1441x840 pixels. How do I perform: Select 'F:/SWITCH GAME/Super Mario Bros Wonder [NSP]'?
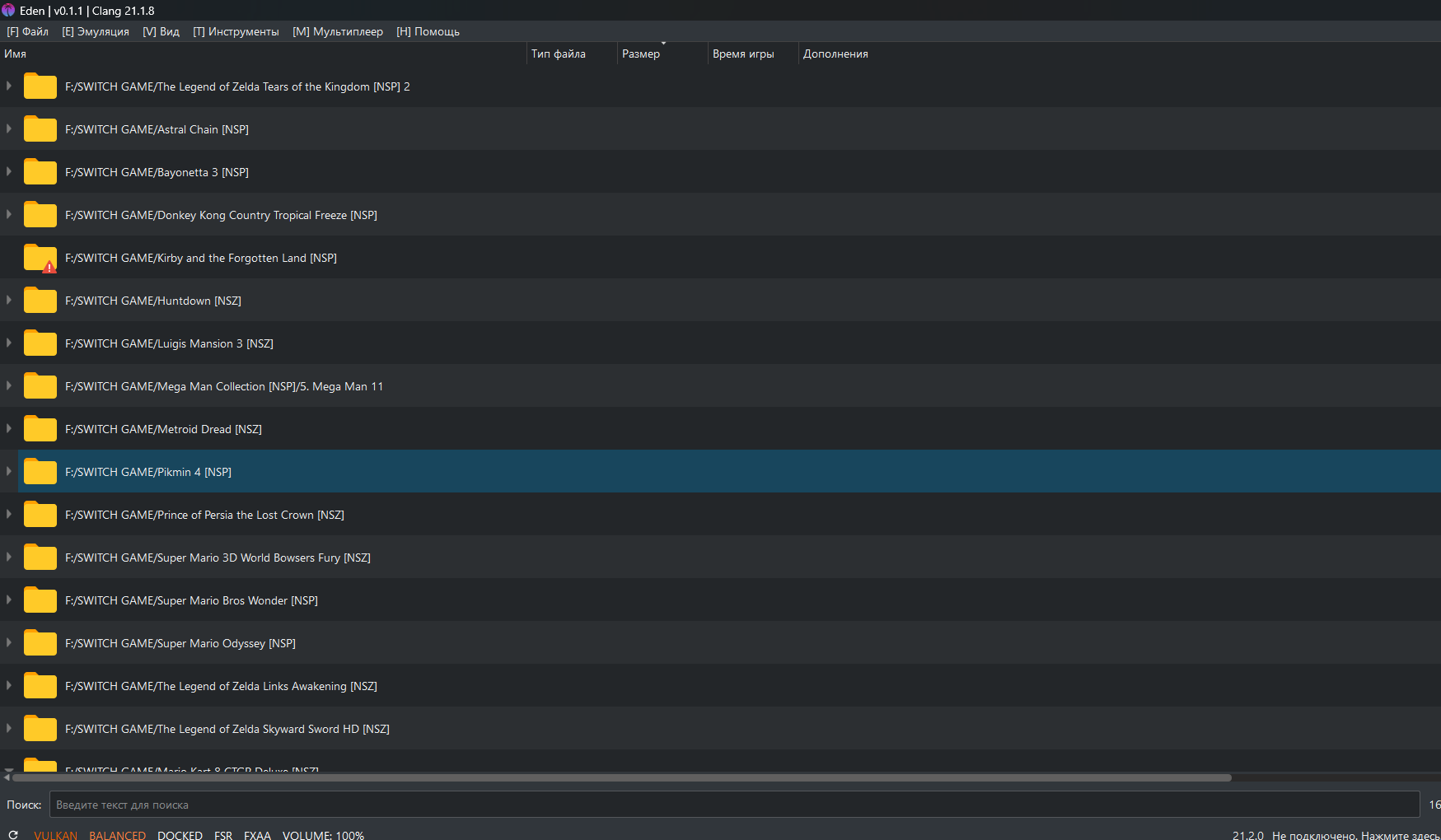[x=191, y=600]
